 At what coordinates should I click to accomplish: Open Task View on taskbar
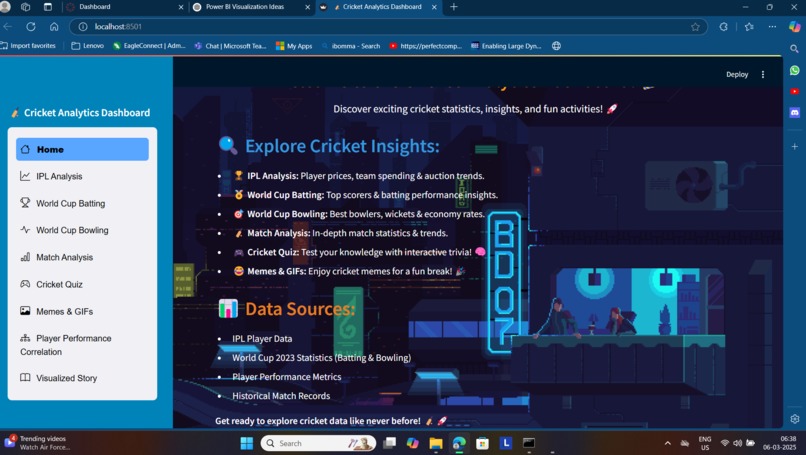[x=390, y=443]
